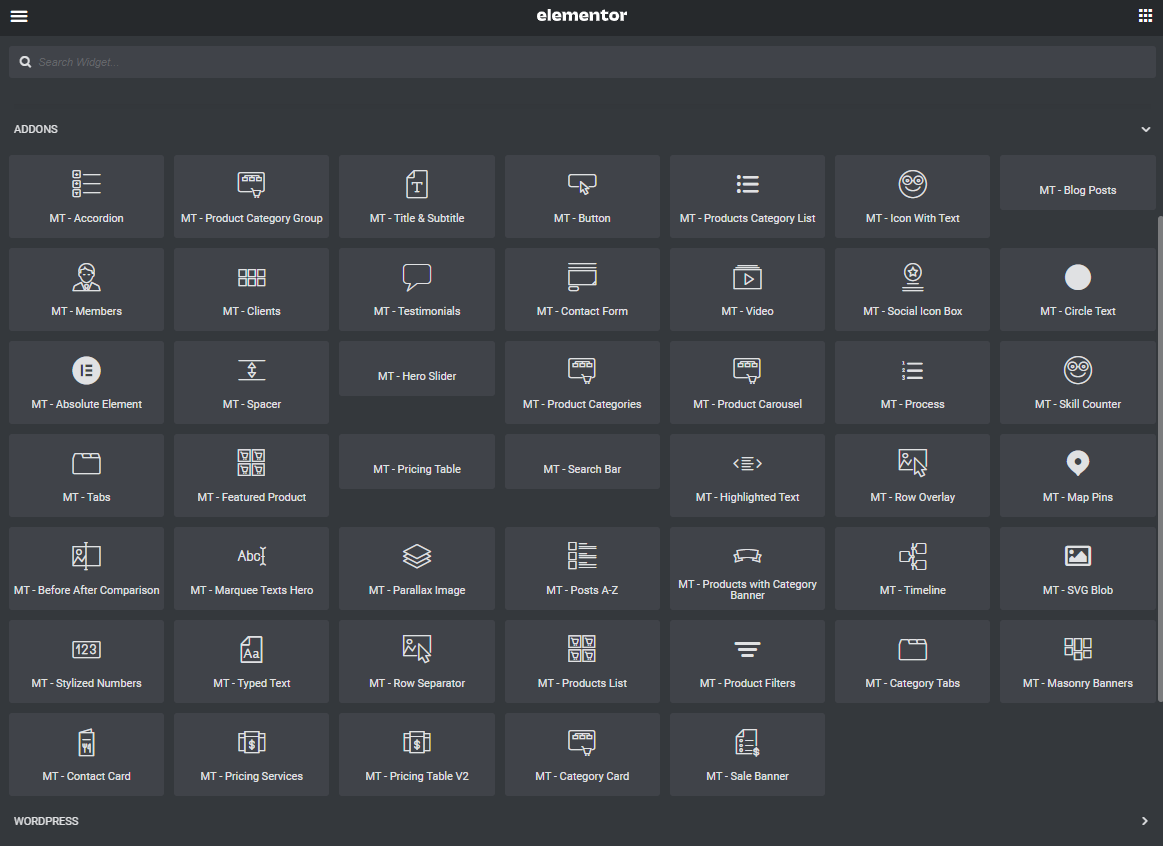
Task: Select the MT - Product Categories icon
Action: click(582, 370)
